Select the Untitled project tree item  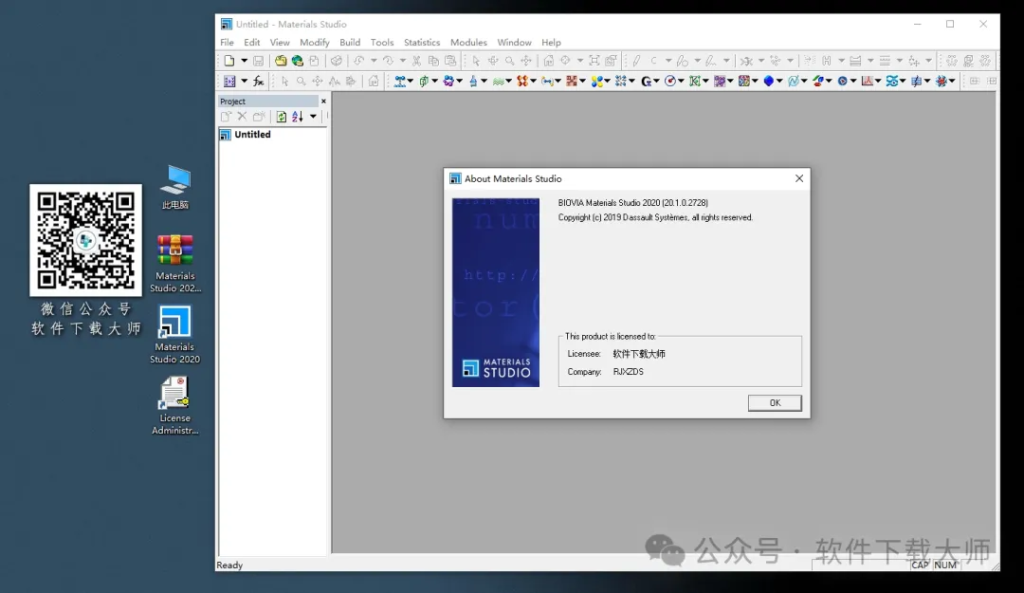[x=252, y=135]
